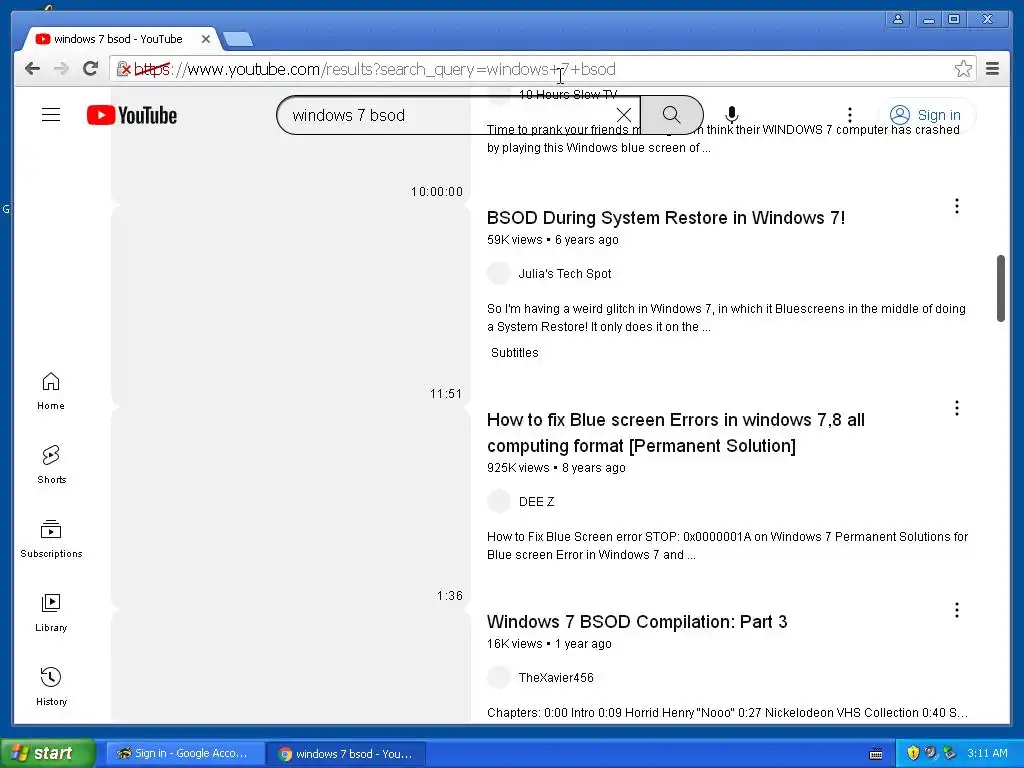Bookmark this page with the star
The width and height of the screenshot is (1024, 768).
(x=963, y=69)
